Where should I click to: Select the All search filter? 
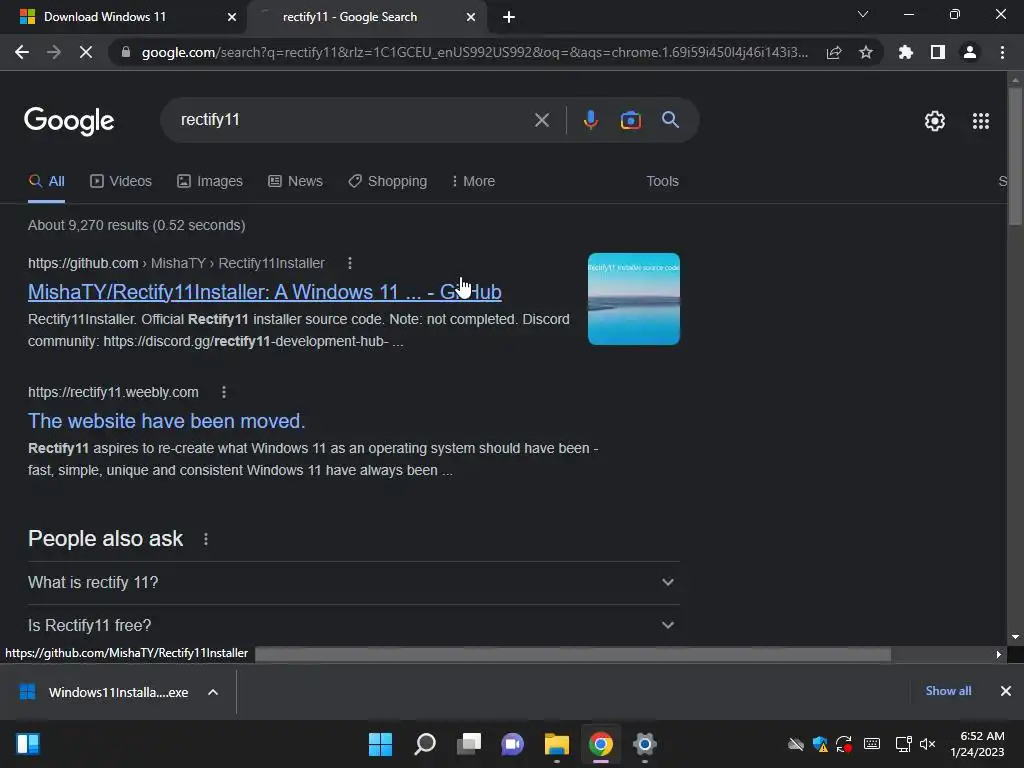pyautogui.click(x=46, y=181)
